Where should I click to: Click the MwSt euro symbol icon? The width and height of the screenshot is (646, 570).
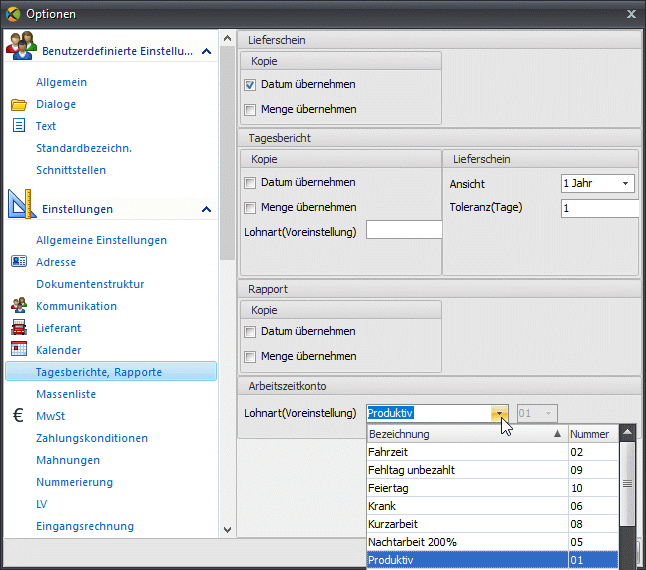(x=18, y=415)
